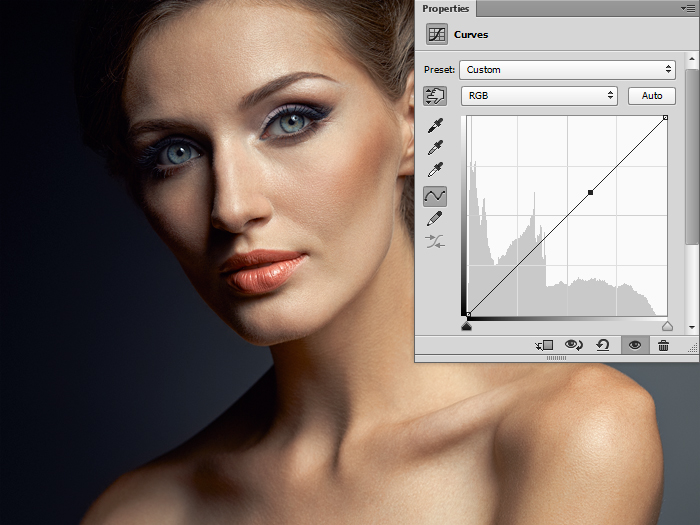Screen dimensions: 700x525
Task: Open the Preset dropdown showing Custom
Action: tap(567, 70)
